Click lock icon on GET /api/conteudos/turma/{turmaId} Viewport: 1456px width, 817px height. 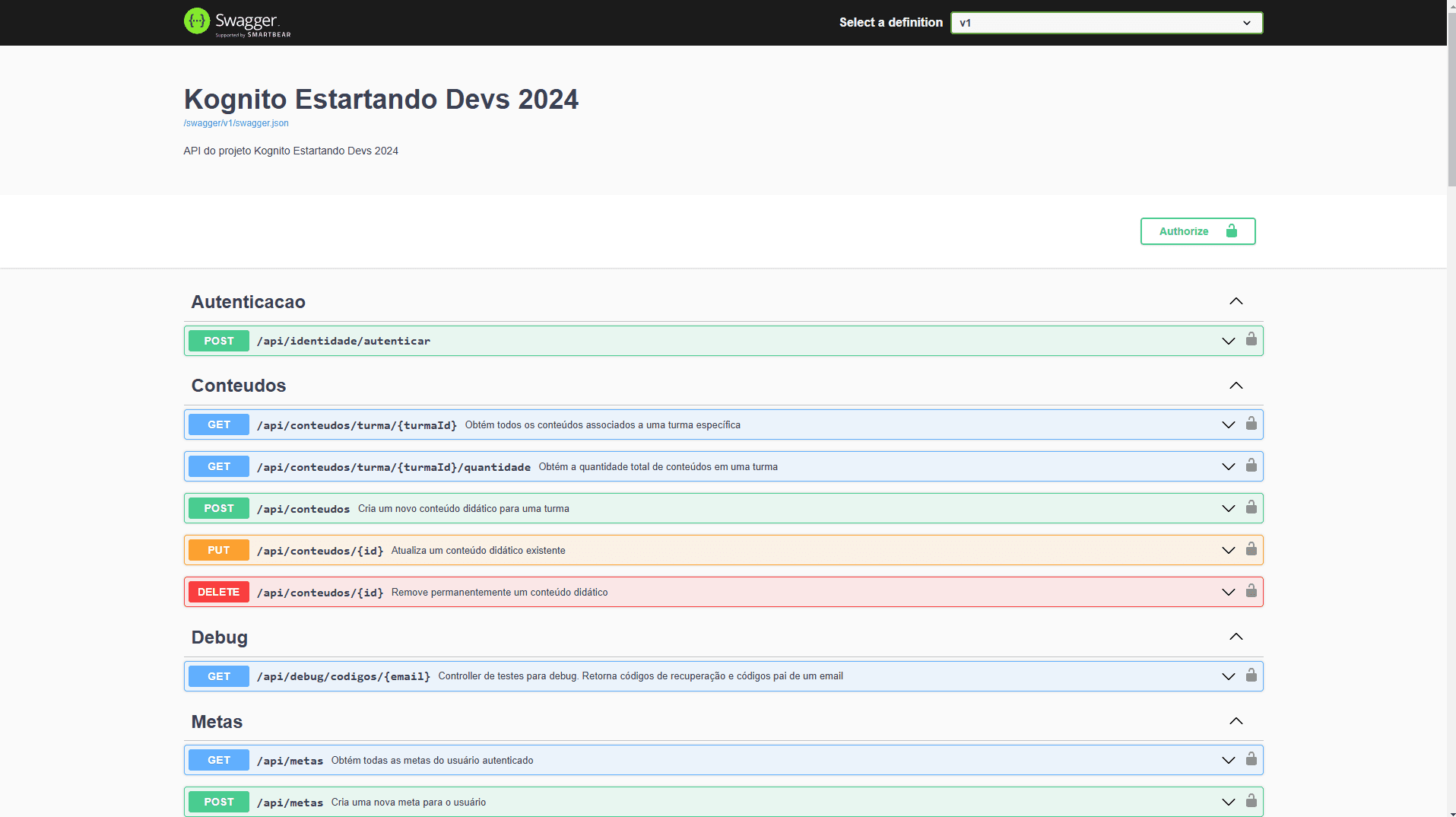1251,424
